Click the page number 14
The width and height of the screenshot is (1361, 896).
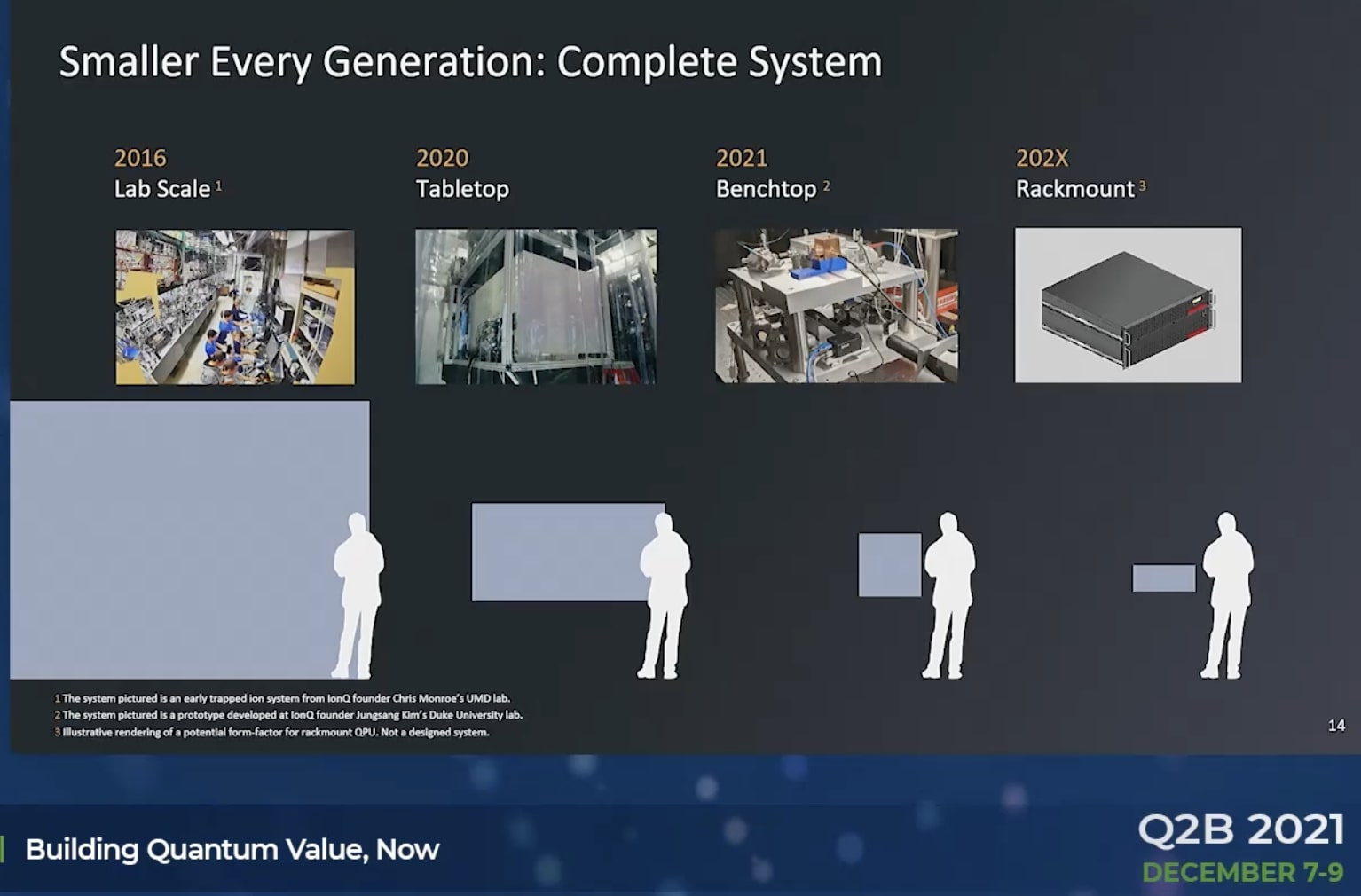(x=1335, y=724)
